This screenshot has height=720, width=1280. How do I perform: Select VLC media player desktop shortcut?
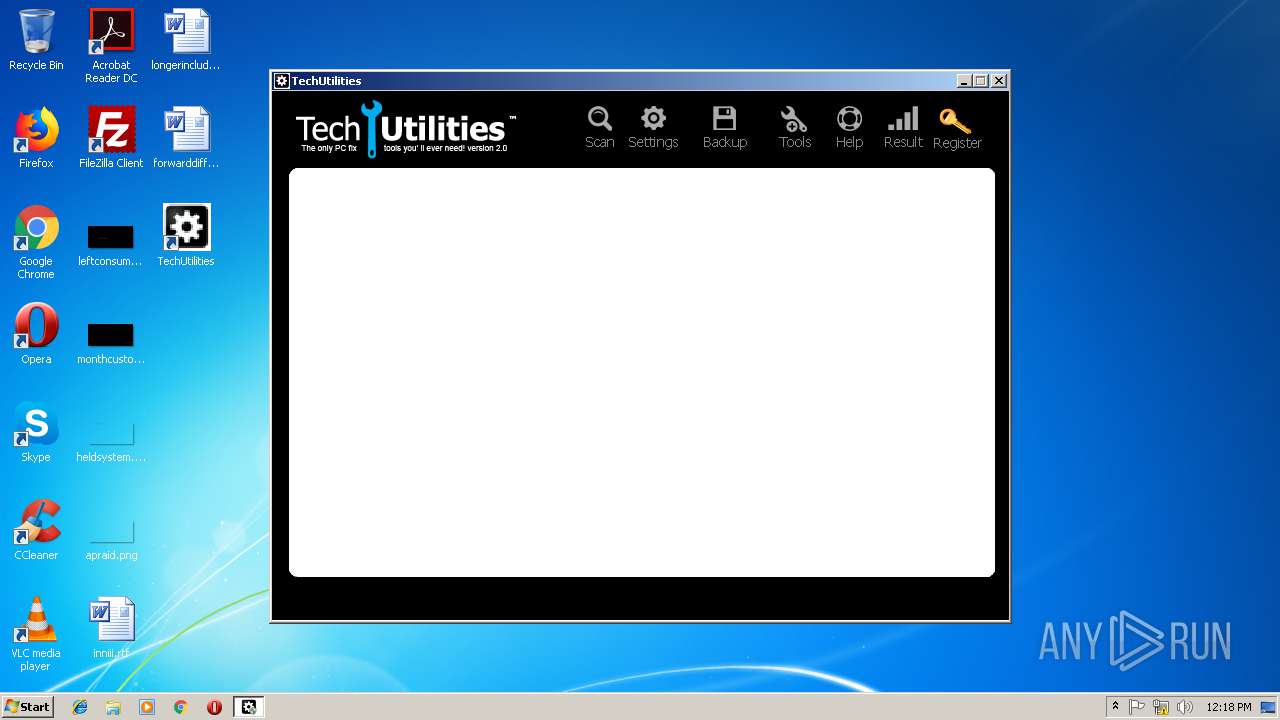click(36, 634)
